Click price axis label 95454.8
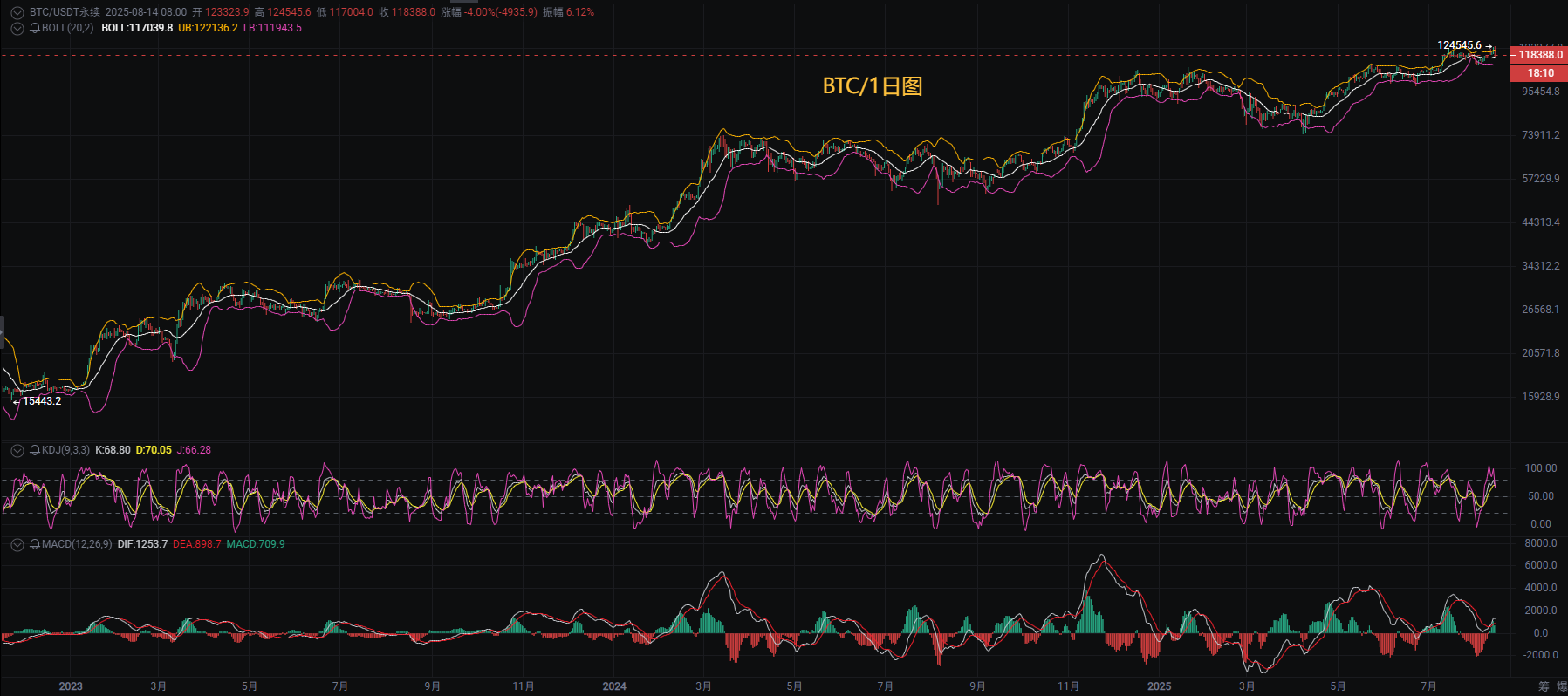 click(x=1541, y=92)
